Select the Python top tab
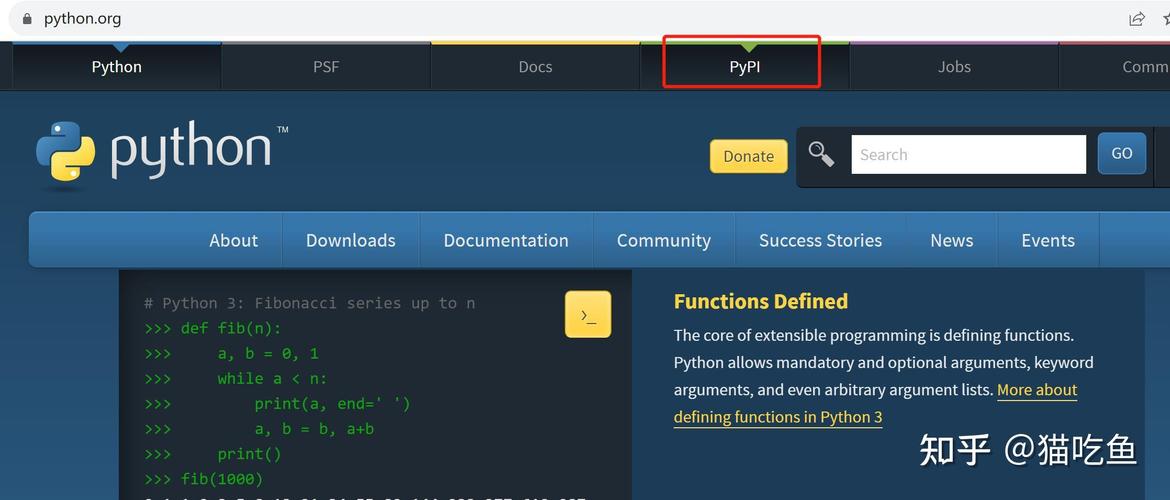The height and width of the screenshot is (500, 1170). click(x=116, y=66)
